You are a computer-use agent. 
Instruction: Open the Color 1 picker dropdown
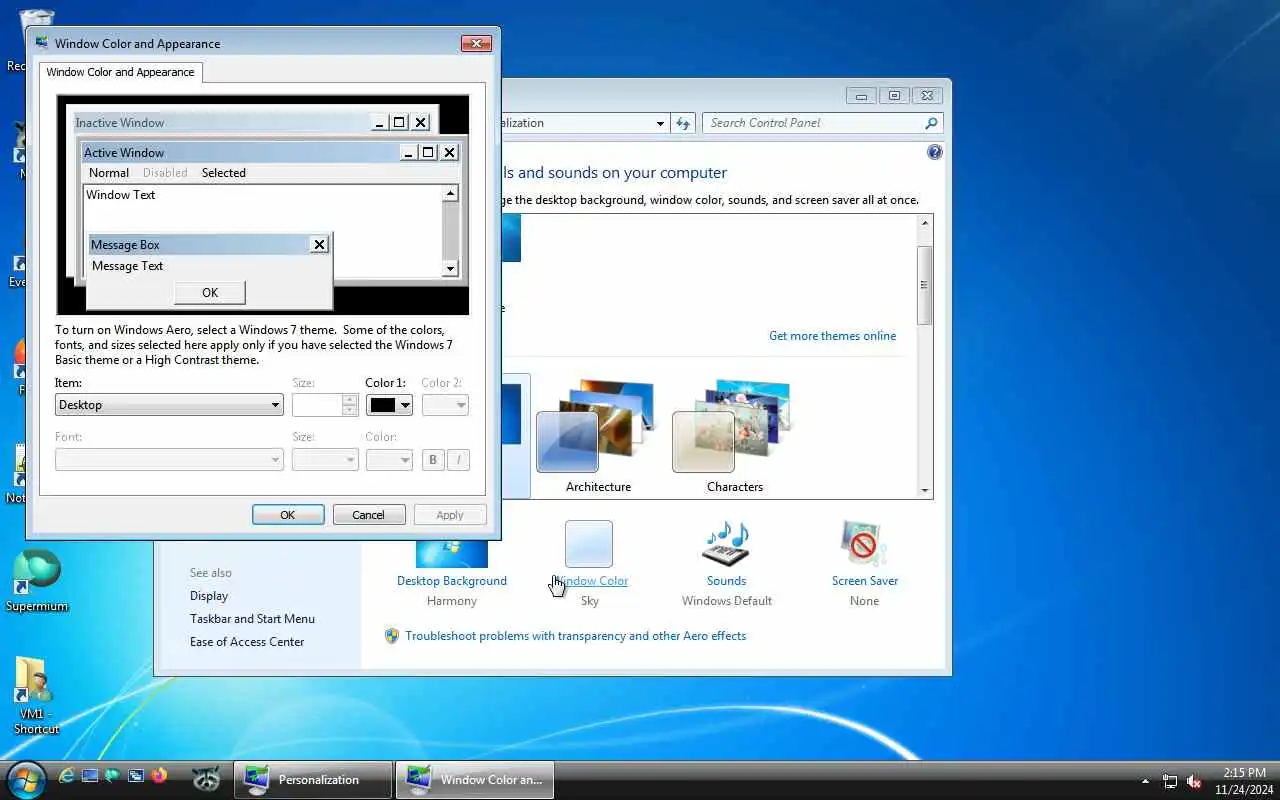click(x=389, y=405)
